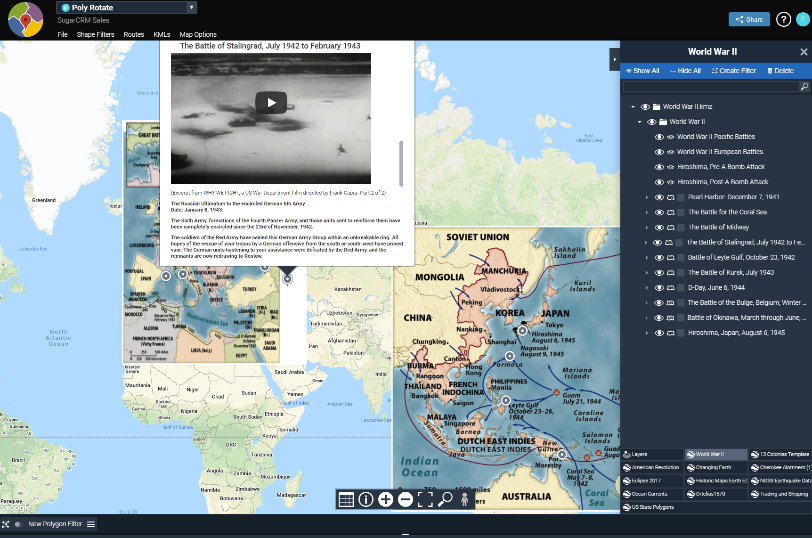Viewport: 812px width, 538px height.
Task: Toggle visibility of Pearl Harbor layer
Action: click(x=659, y=197)
